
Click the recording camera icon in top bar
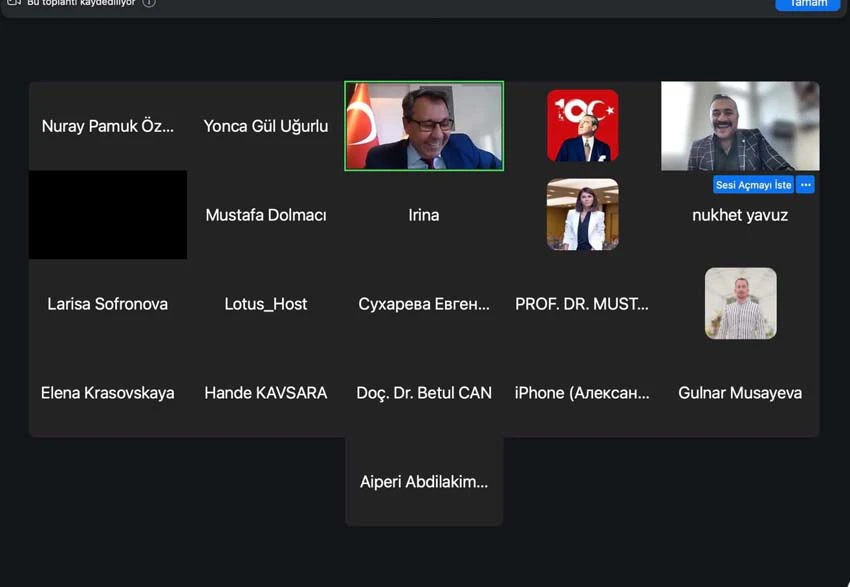point(14,3)
